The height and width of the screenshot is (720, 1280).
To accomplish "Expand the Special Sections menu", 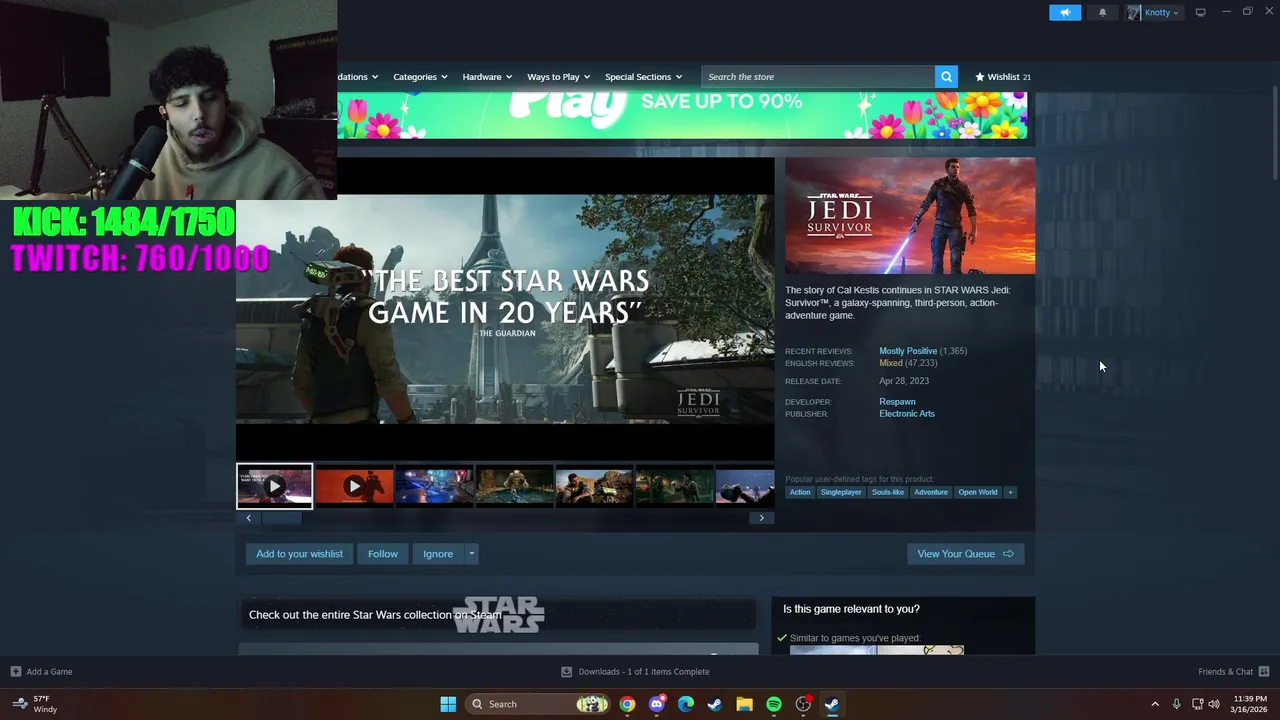I will 643,77.
